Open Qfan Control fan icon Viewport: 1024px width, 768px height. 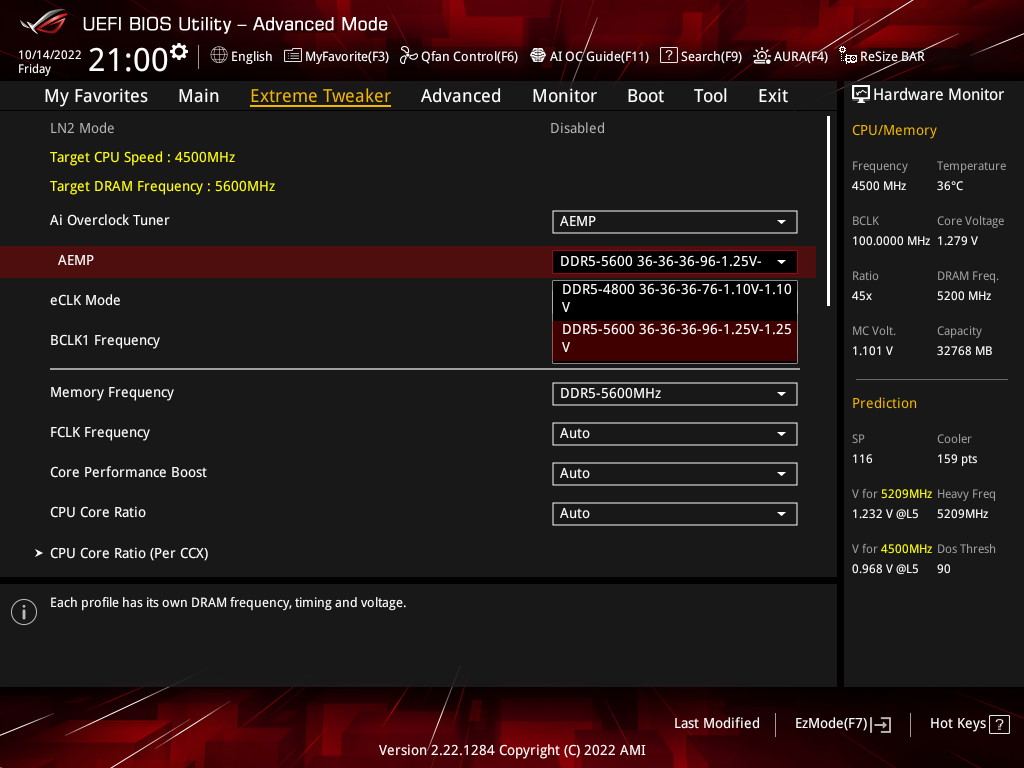pyautogui.click(x=409, y=56)
